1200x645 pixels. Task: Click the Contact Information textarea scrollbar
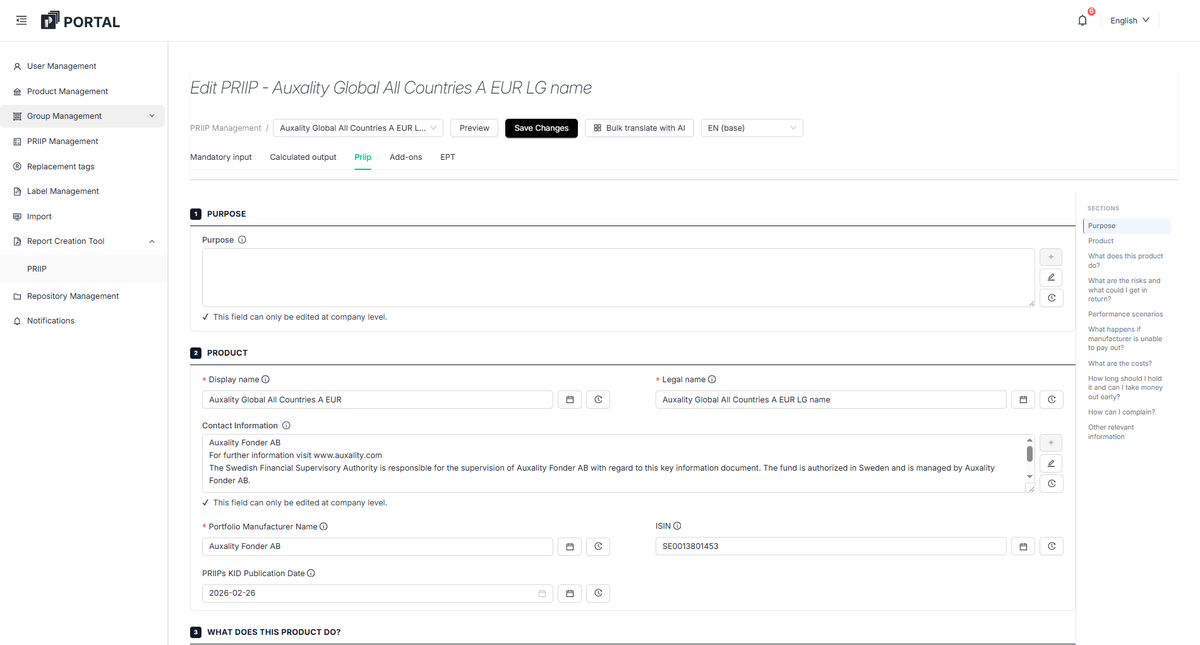pyautogui.click(x=1030, y=453)
